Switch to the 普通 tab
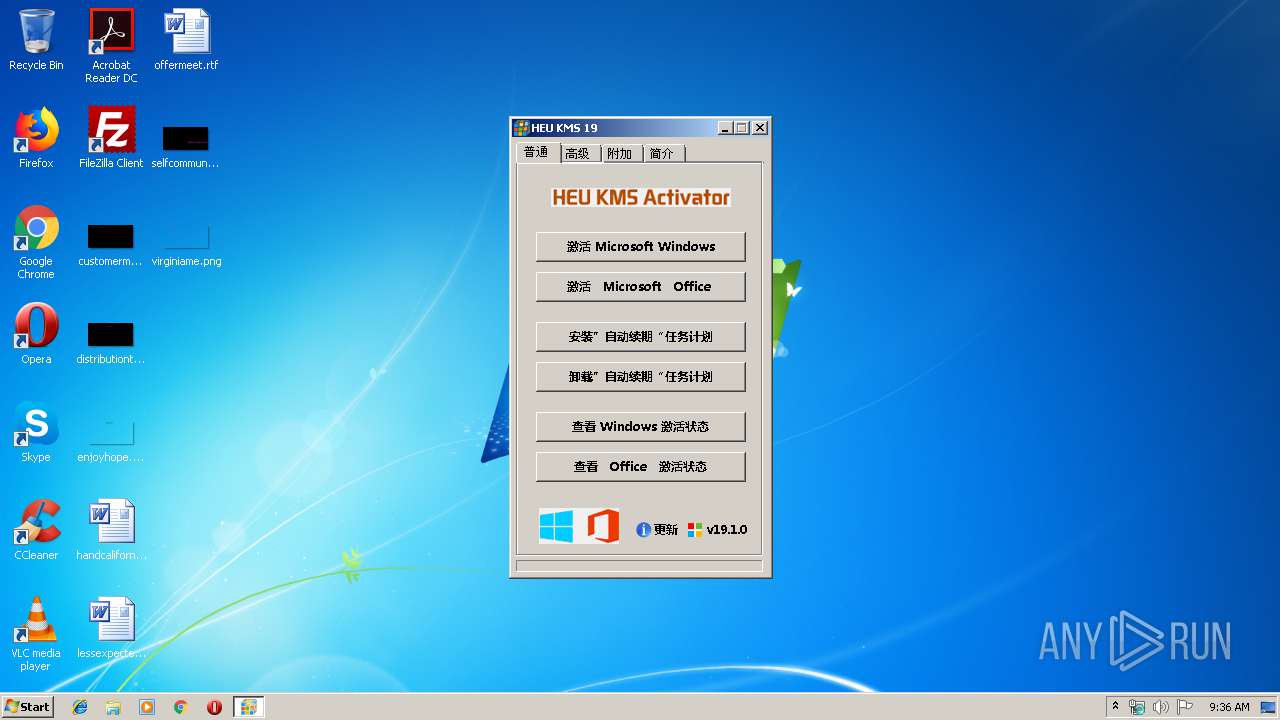Image resolution: width=1280 pixels, height=720 pixels. tap(537, 152)
